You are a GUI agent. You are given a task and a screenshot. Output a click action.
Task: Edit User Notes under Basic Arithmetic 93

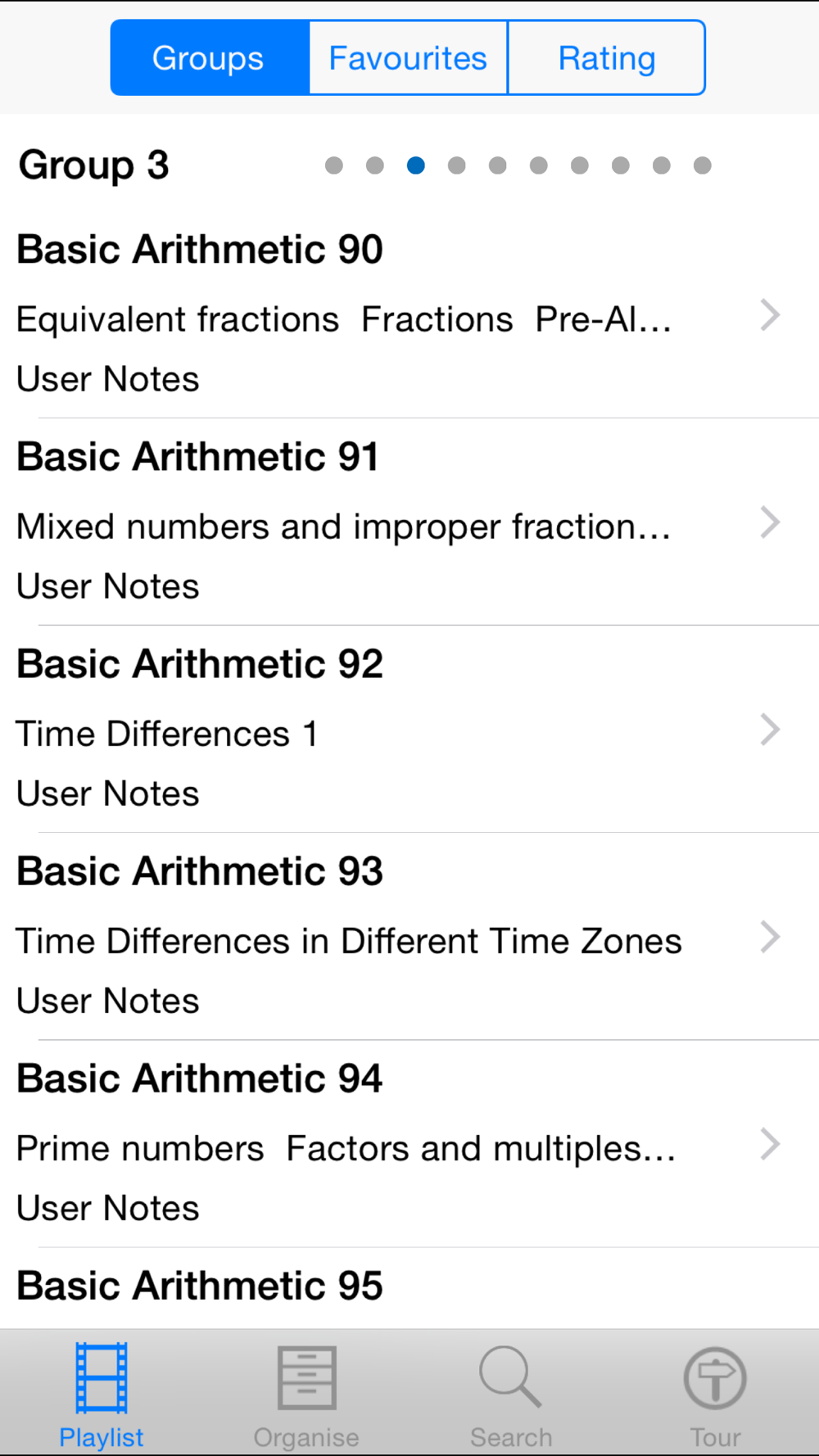[x=108, y=1001]
